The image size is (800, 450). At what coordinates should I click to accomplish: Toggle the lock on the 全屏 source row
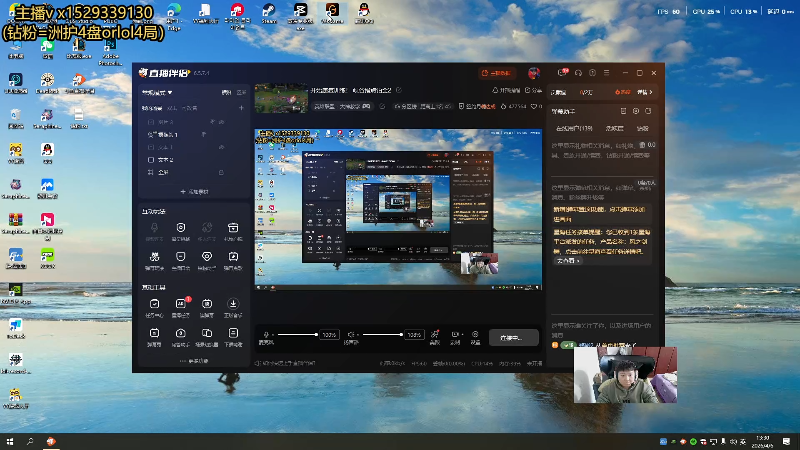point(221,172)
